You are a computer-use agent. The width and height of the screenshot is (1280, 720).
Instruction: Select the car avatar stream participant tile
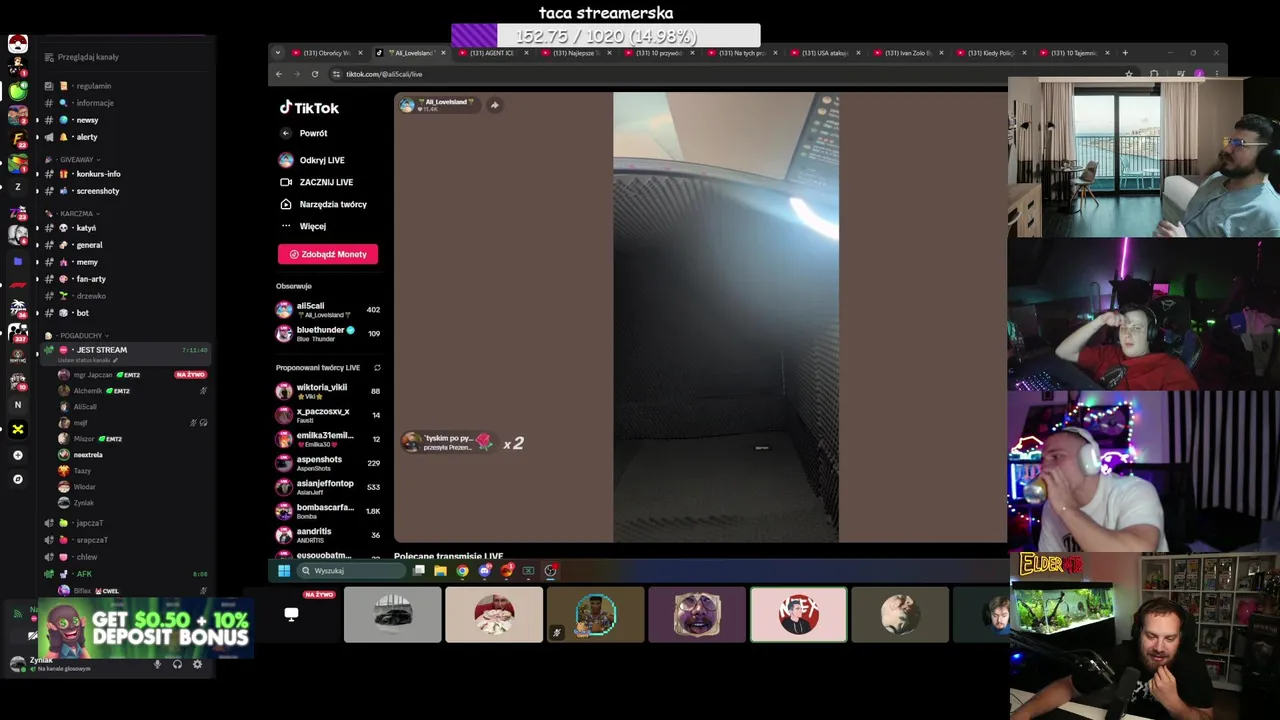pyautogui.click(x=392, y=615)
